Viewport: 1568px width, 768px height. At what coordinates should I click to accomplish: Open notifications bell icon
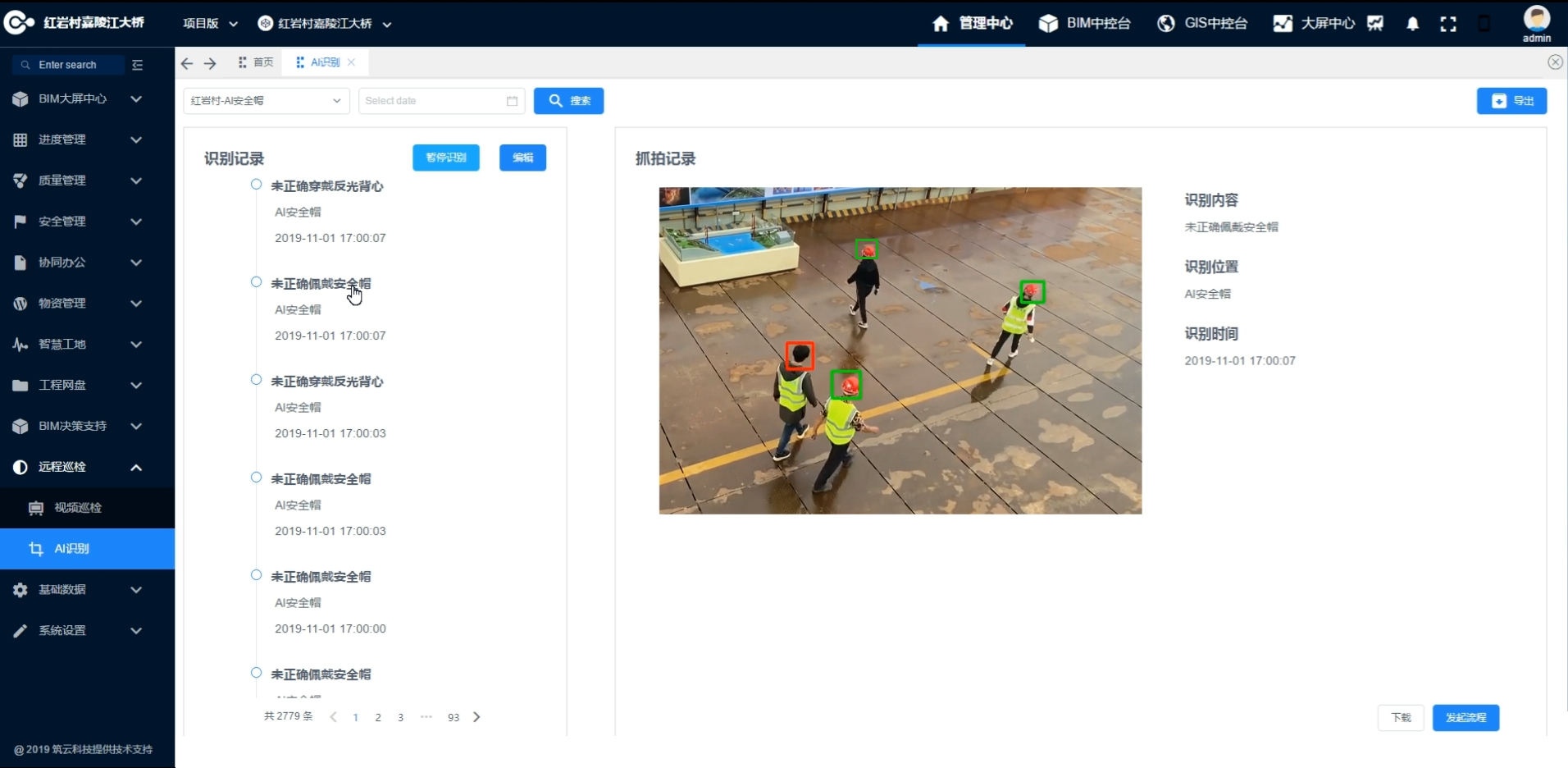tap(1412, 24)
